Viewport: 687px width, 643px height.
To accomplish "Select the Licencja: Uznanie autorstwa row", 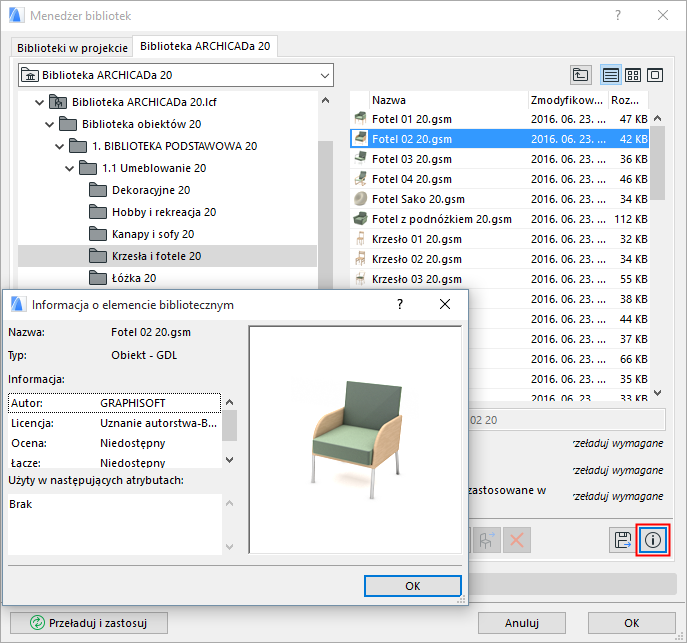I will tap(114, 423).
